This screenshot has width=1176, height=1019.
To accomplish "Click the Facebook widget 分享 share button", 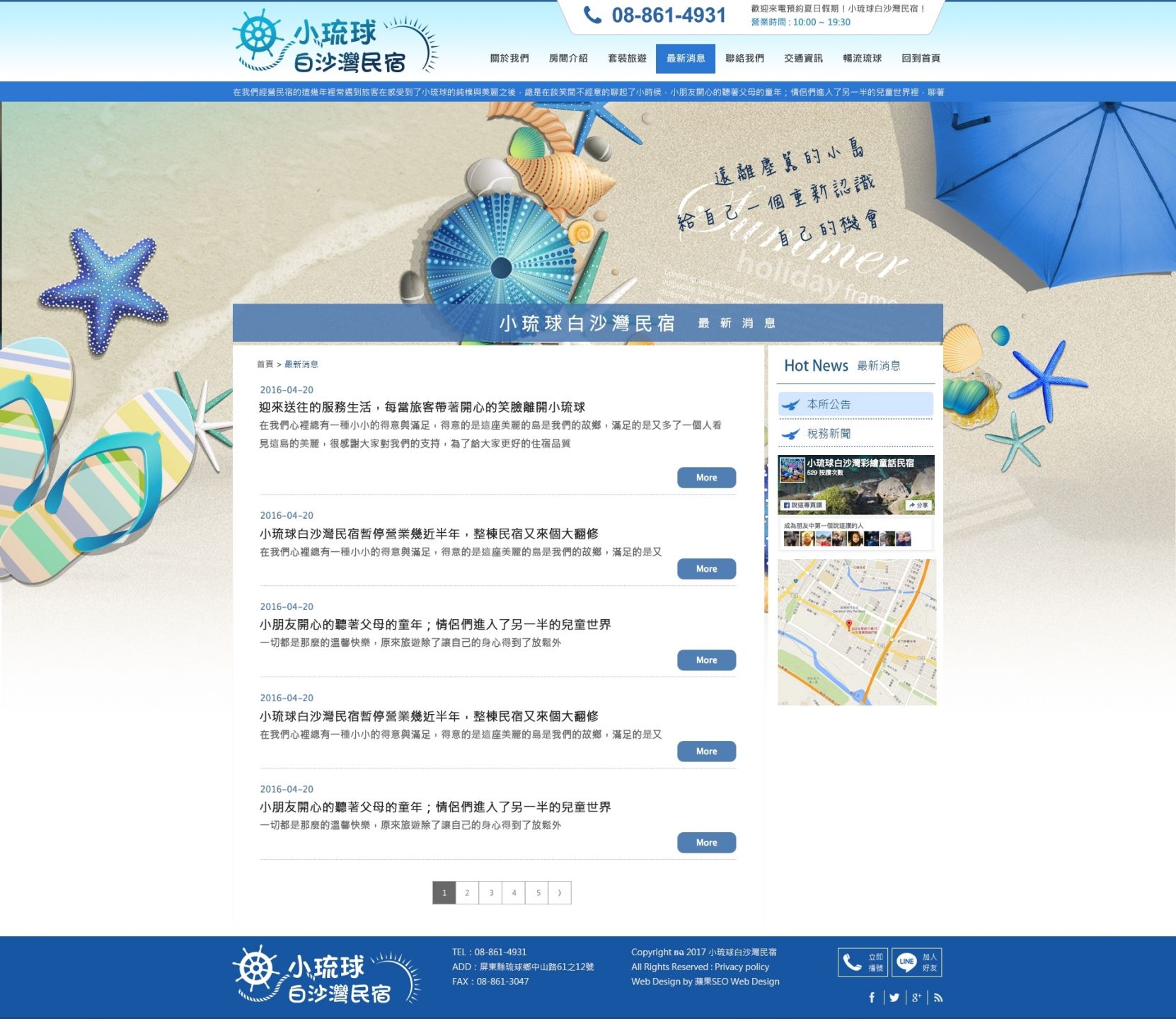I will pyautogui.click(x=919, y=505).
